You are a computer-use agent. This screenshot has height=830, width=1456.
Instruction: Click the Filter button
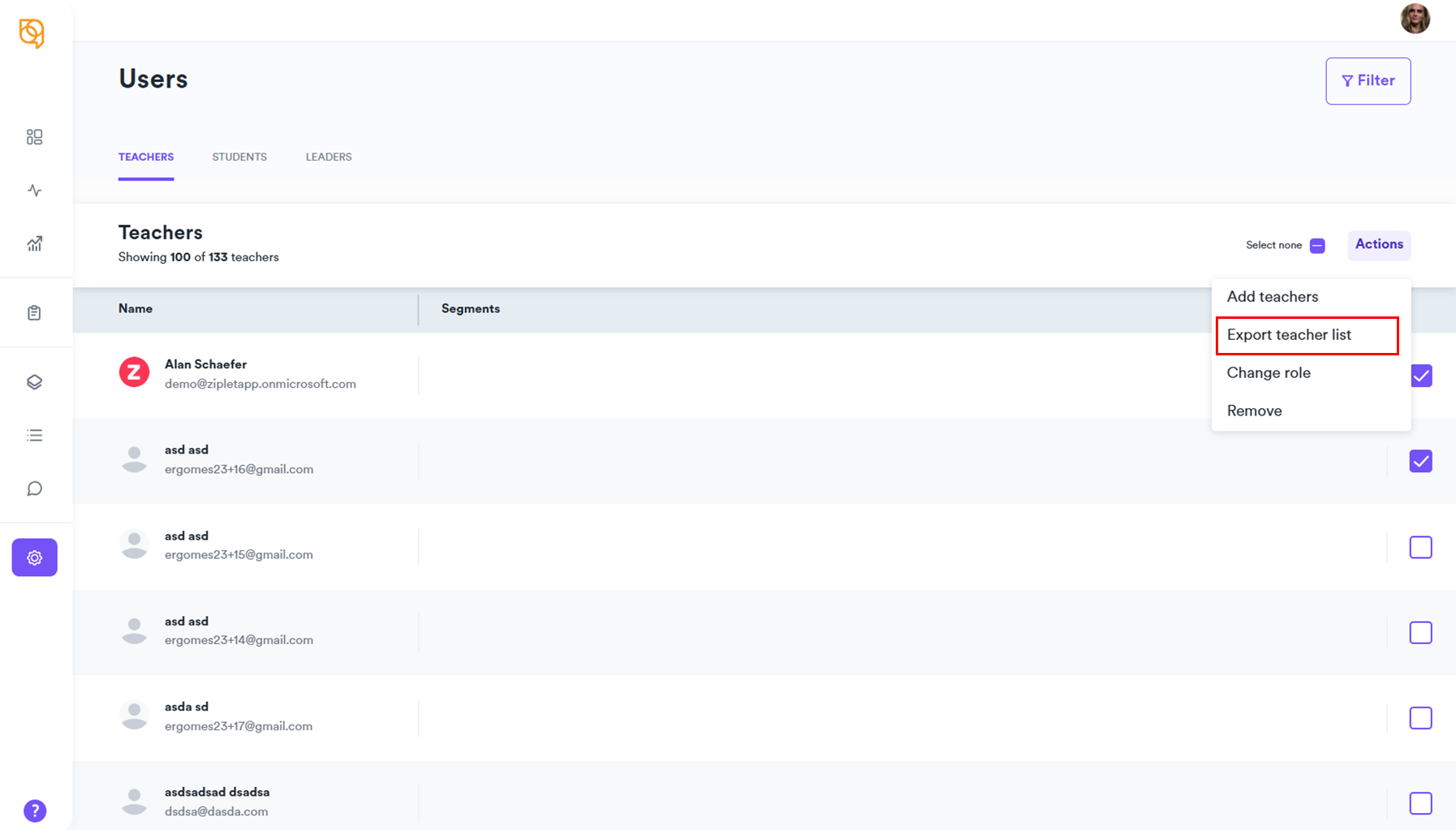coord(1368,81)
